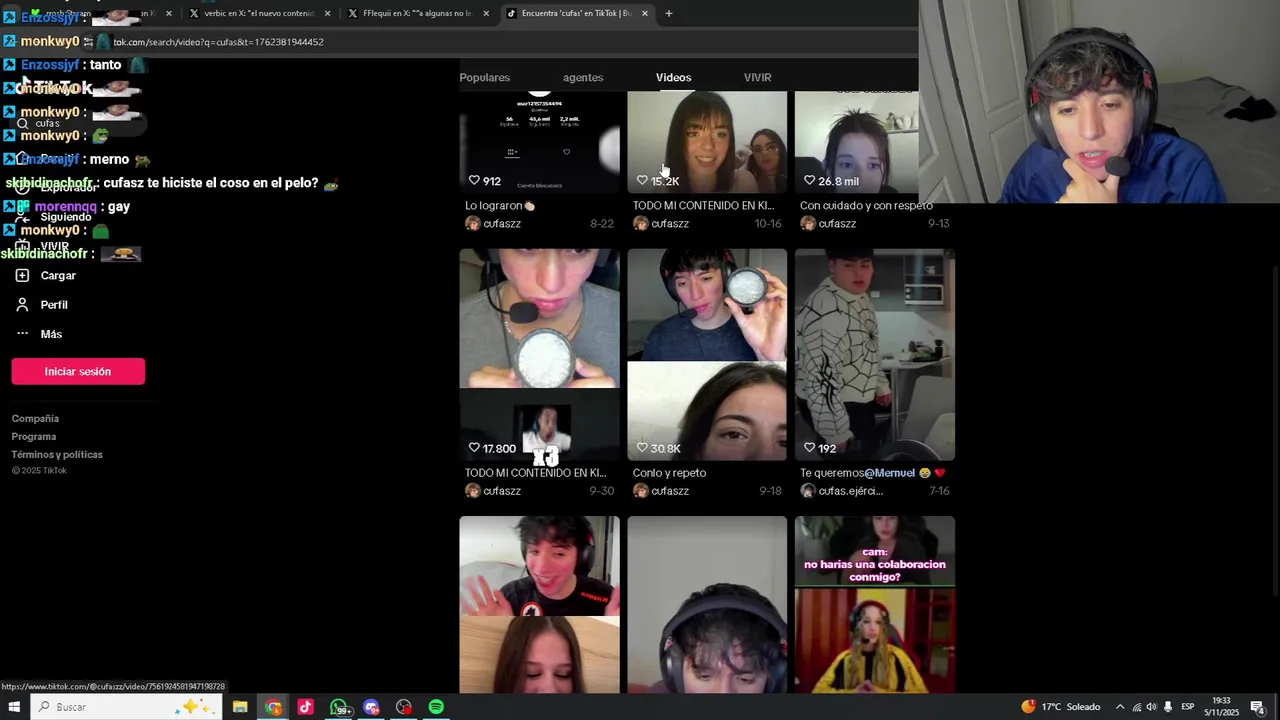The image size is (1280, 720).
Task: Open the Windows Start menu
Action: click(x=14, y=707)
